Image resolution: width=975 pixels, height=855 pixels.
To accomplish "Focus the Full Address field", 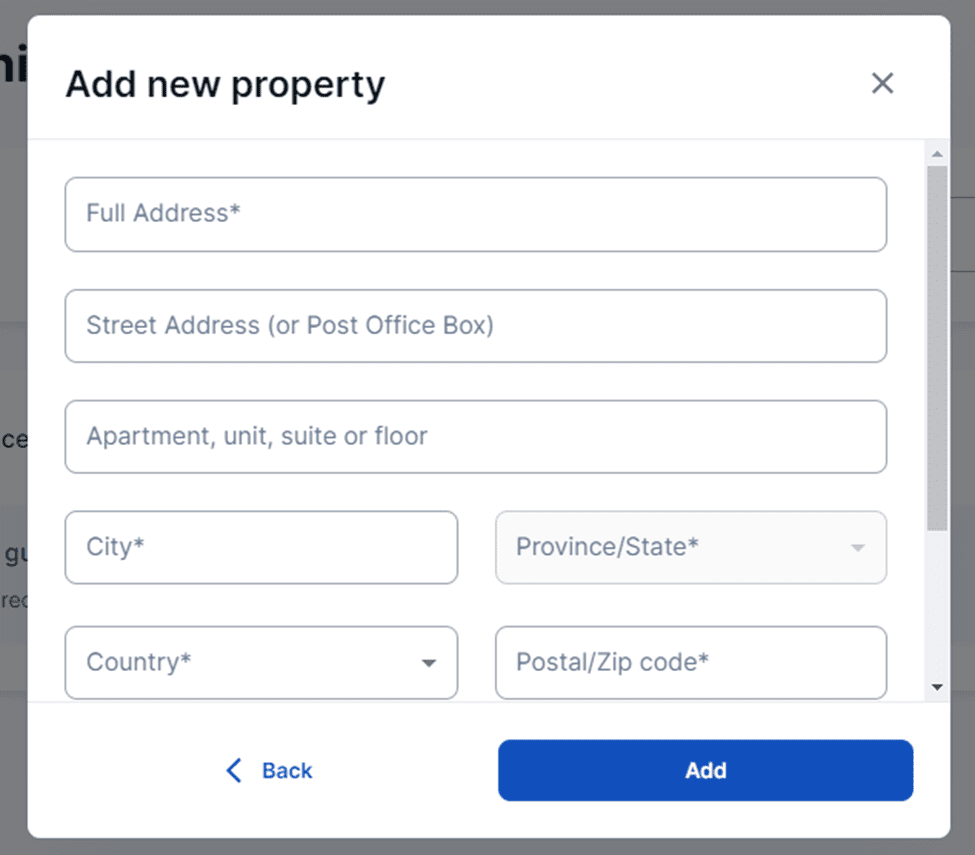I will [x=475, y=214].
